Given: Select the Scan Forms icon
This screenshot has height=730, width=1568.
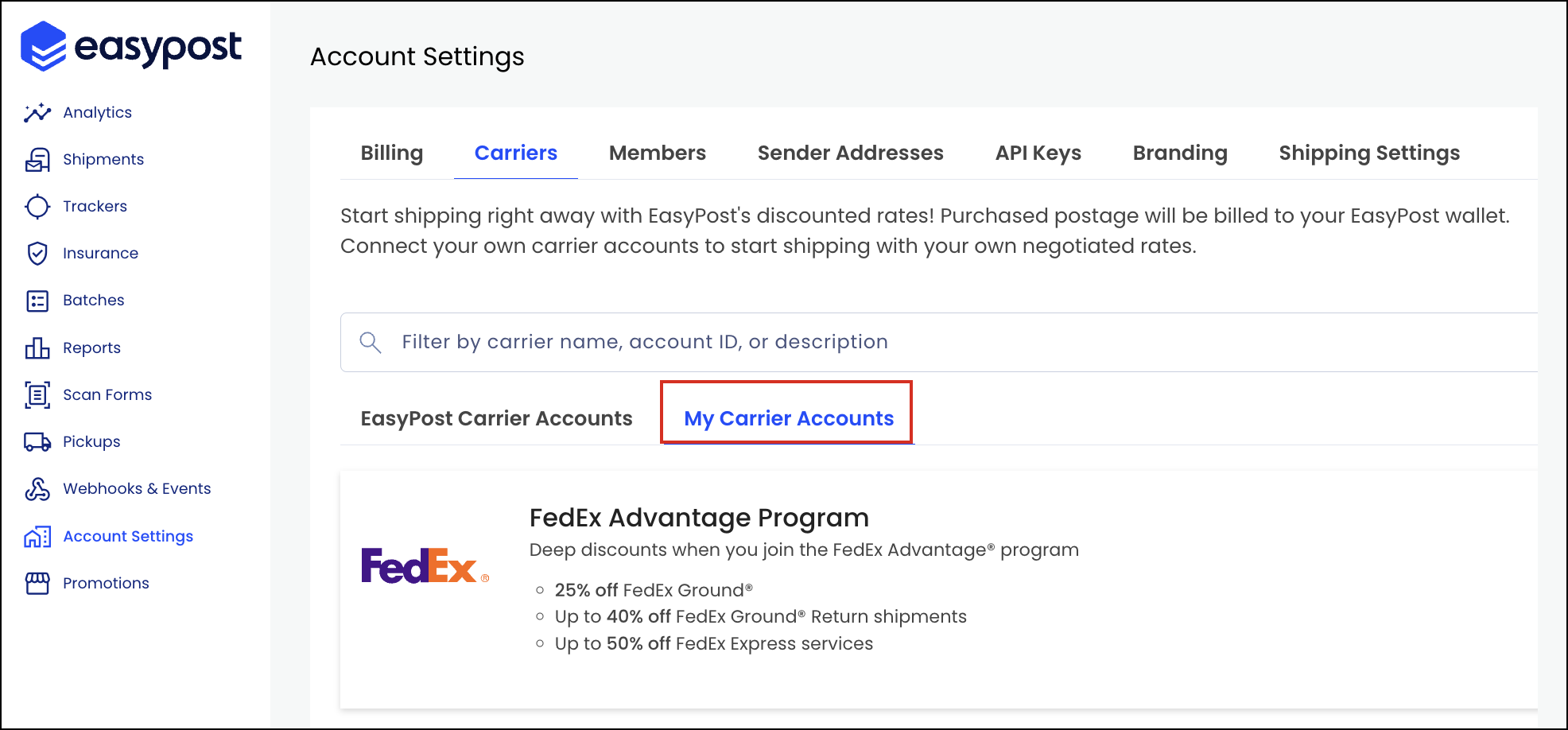Looking at the screenshot, I should point(37,394).
